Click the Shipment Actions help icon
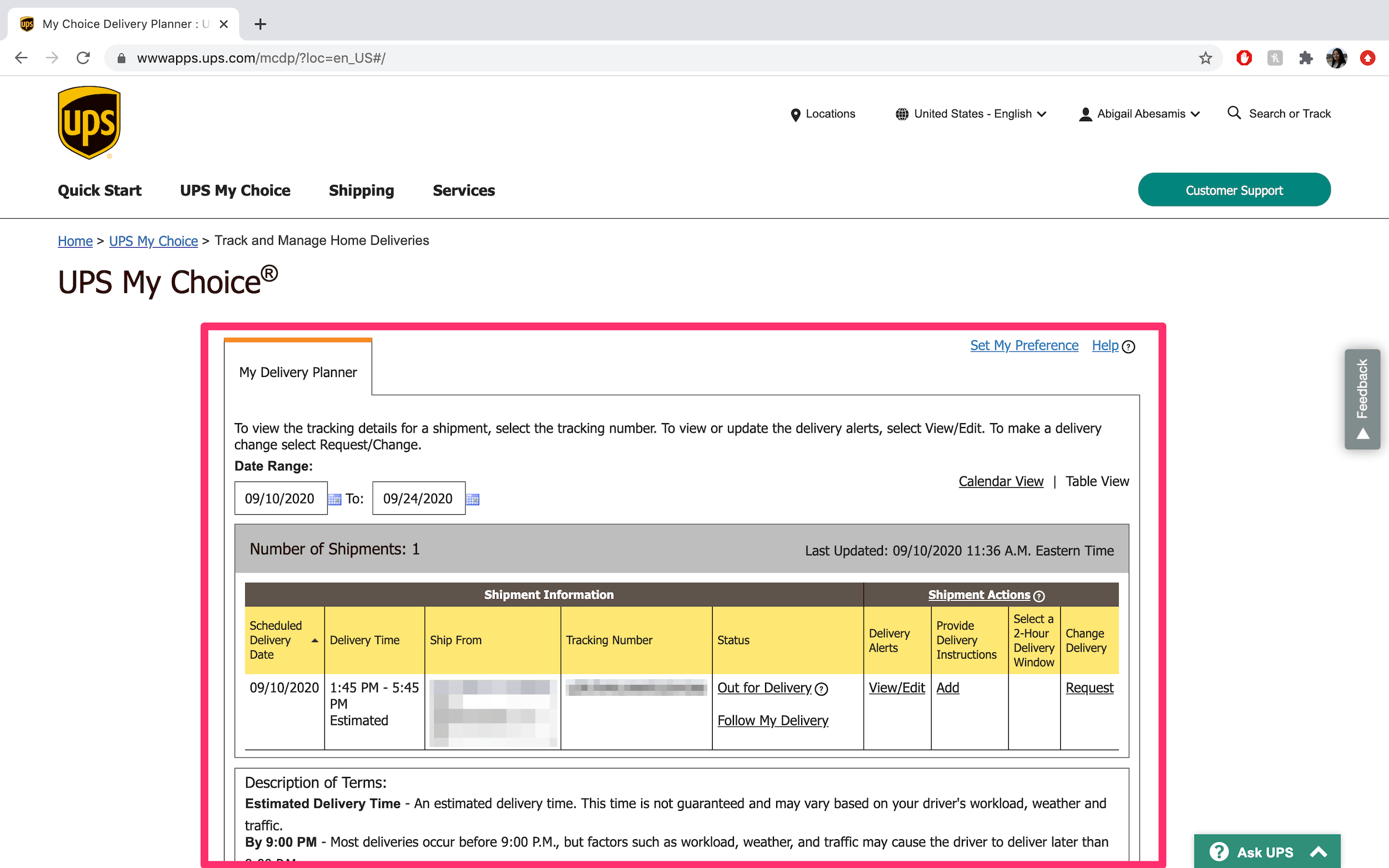This screenshot has height=868, width=1389. point(1039,596)
